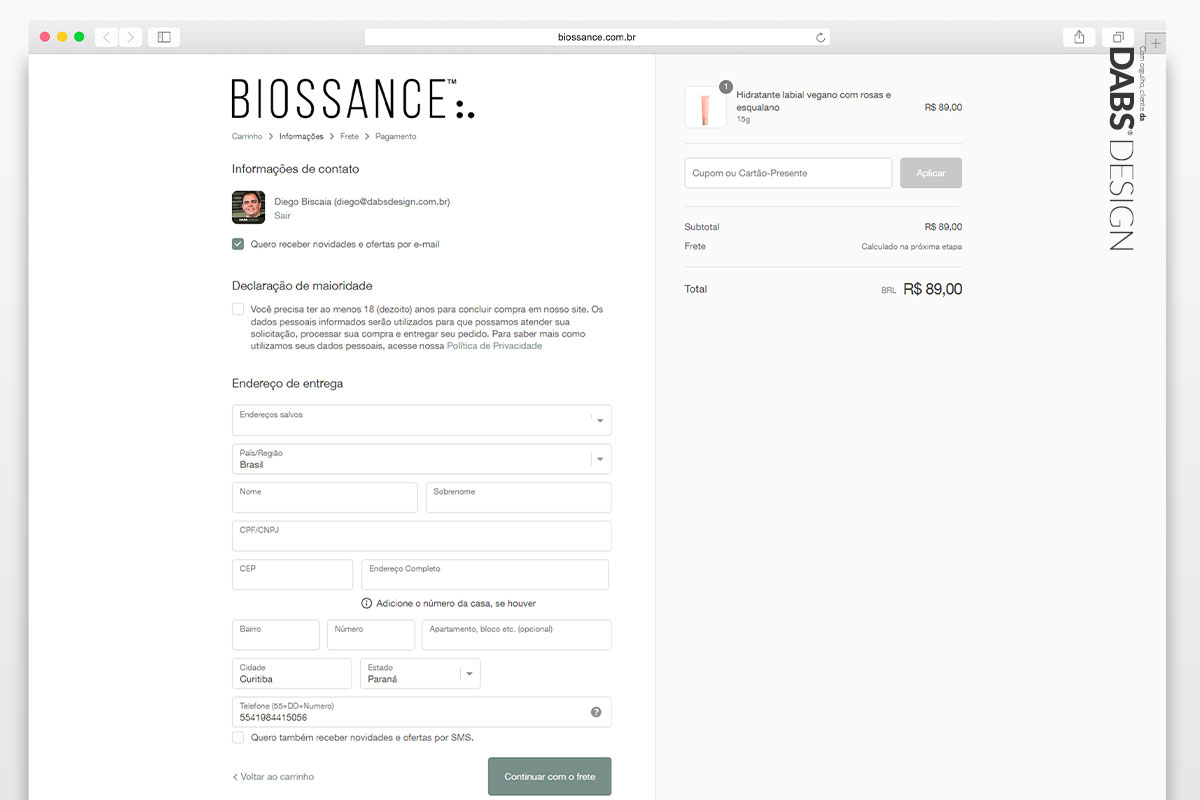Select the Frete breadcrumb step
The image size is (1200, 800).
click(x=349, y=136)
